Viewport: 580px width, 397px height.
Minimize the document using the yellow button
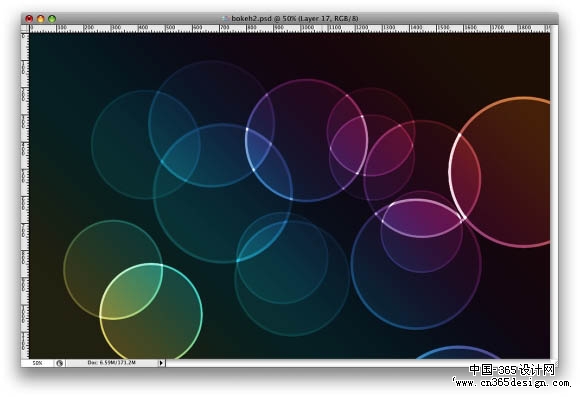tap(41, 18)
